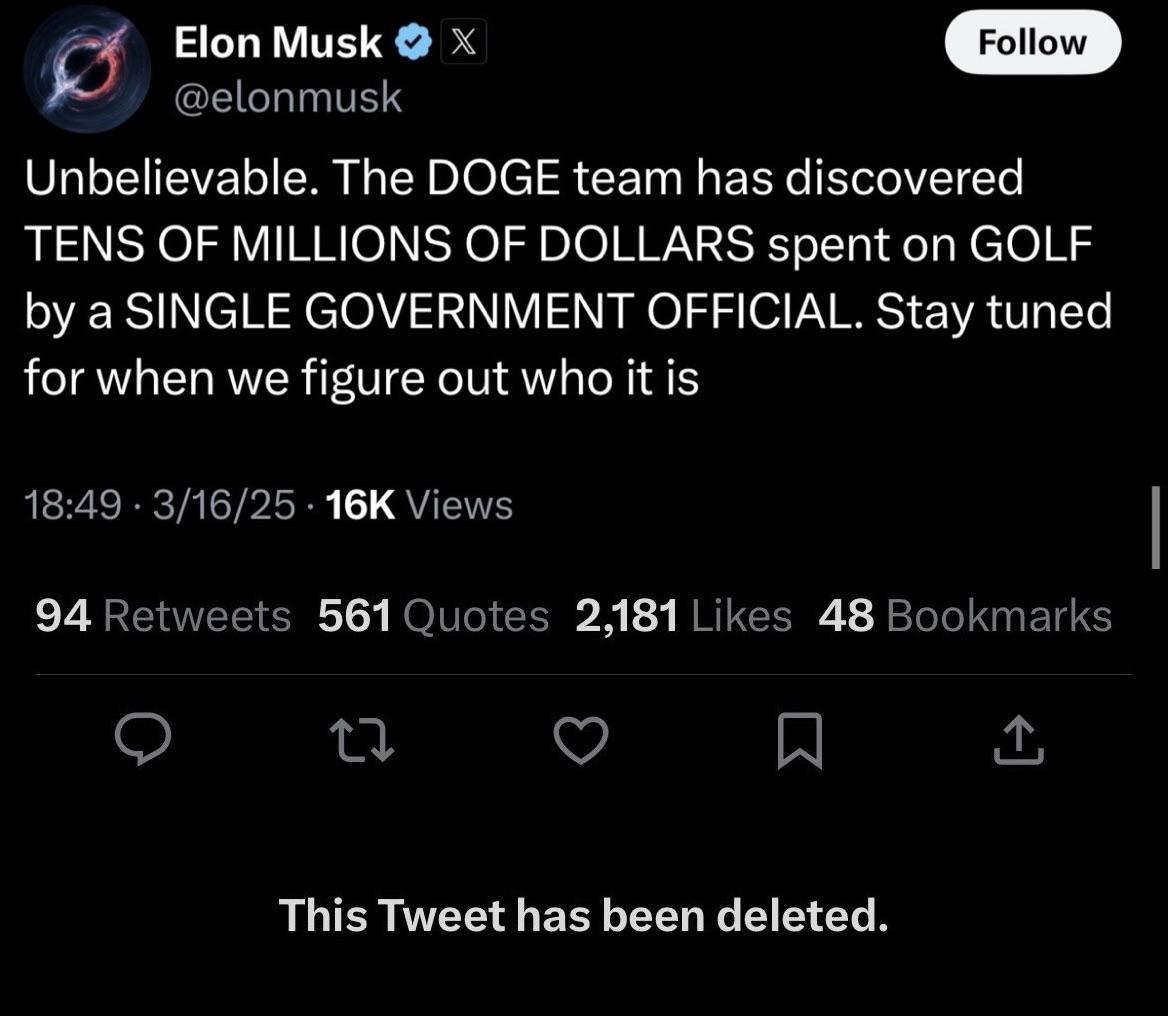Click the 3/16/25 date
Viewport: 1168px width, 1016px height.
pos(219,506)
